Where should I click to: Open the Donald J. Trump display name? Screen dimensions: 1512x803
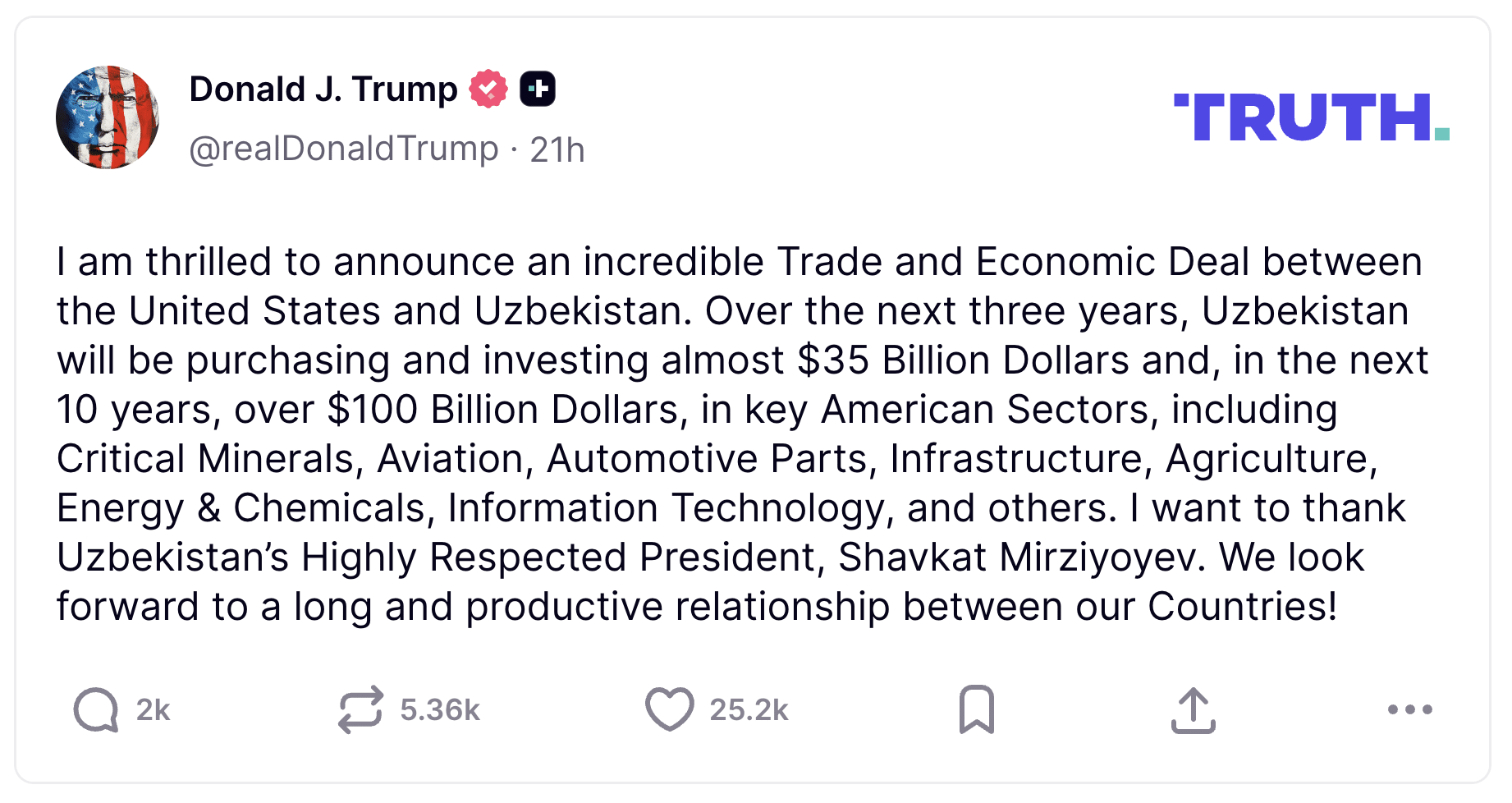323,89
